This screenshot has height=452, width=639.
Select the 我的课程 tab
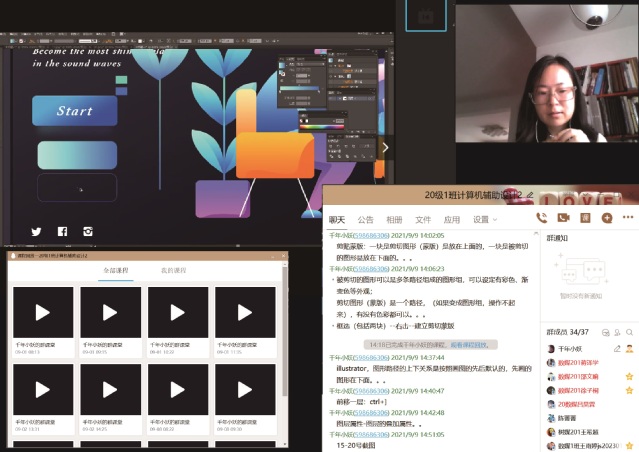pyautogui.click(x=174, y=271)
